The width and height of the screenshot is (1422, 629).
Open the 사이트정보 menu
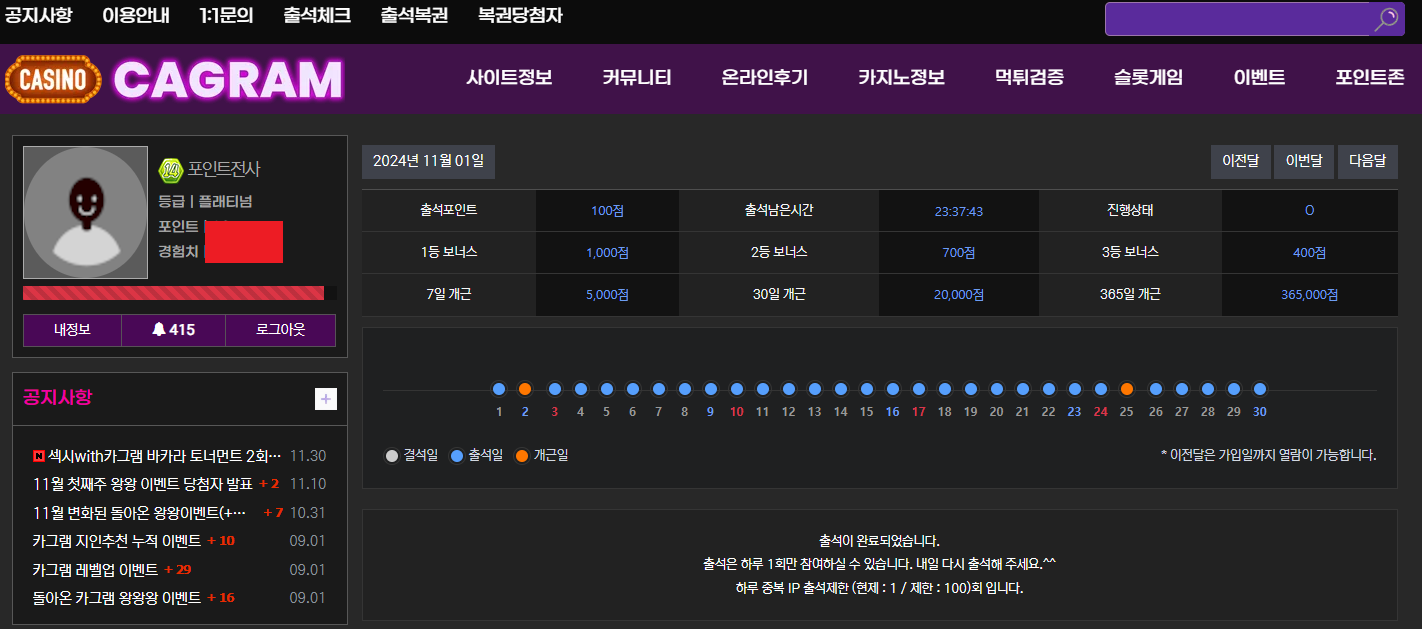509,78
